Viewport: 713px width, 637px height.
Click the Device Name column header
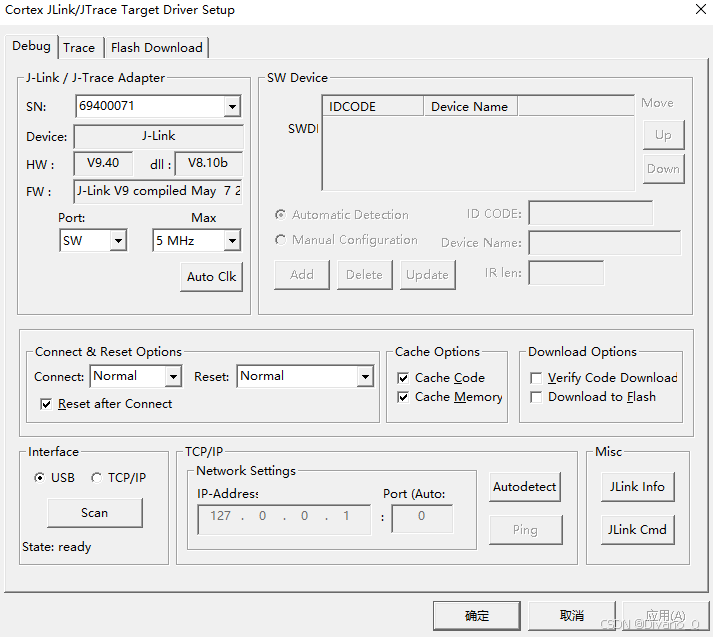[471, 106]
